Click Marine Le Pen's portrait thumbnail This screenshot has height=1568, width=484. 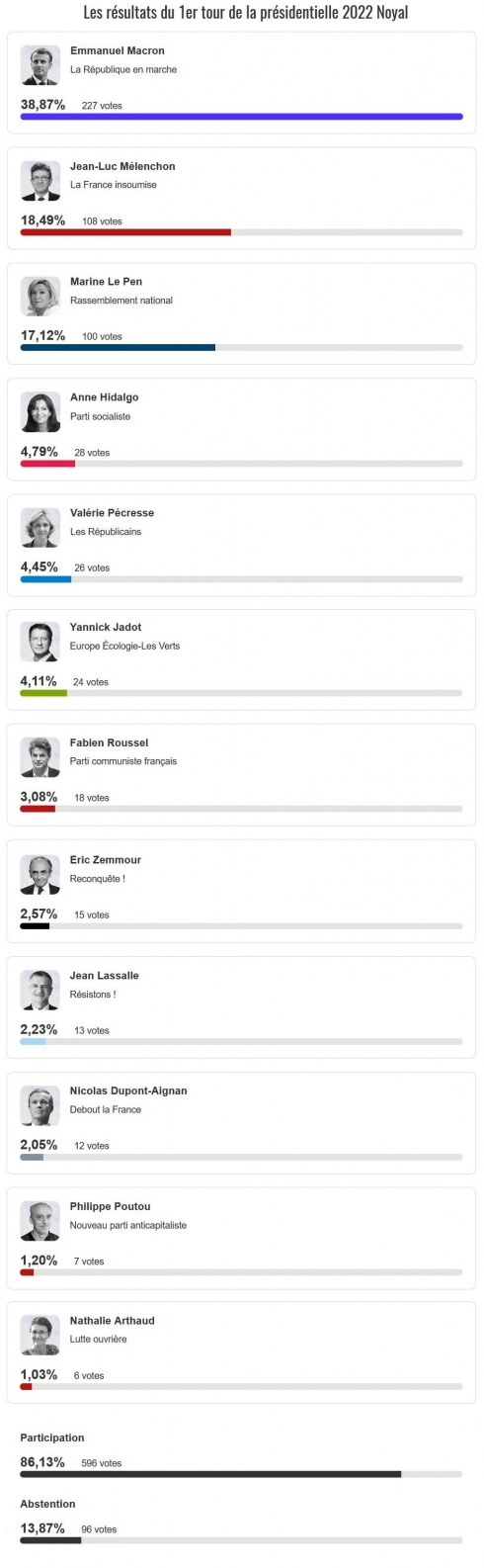40,297
